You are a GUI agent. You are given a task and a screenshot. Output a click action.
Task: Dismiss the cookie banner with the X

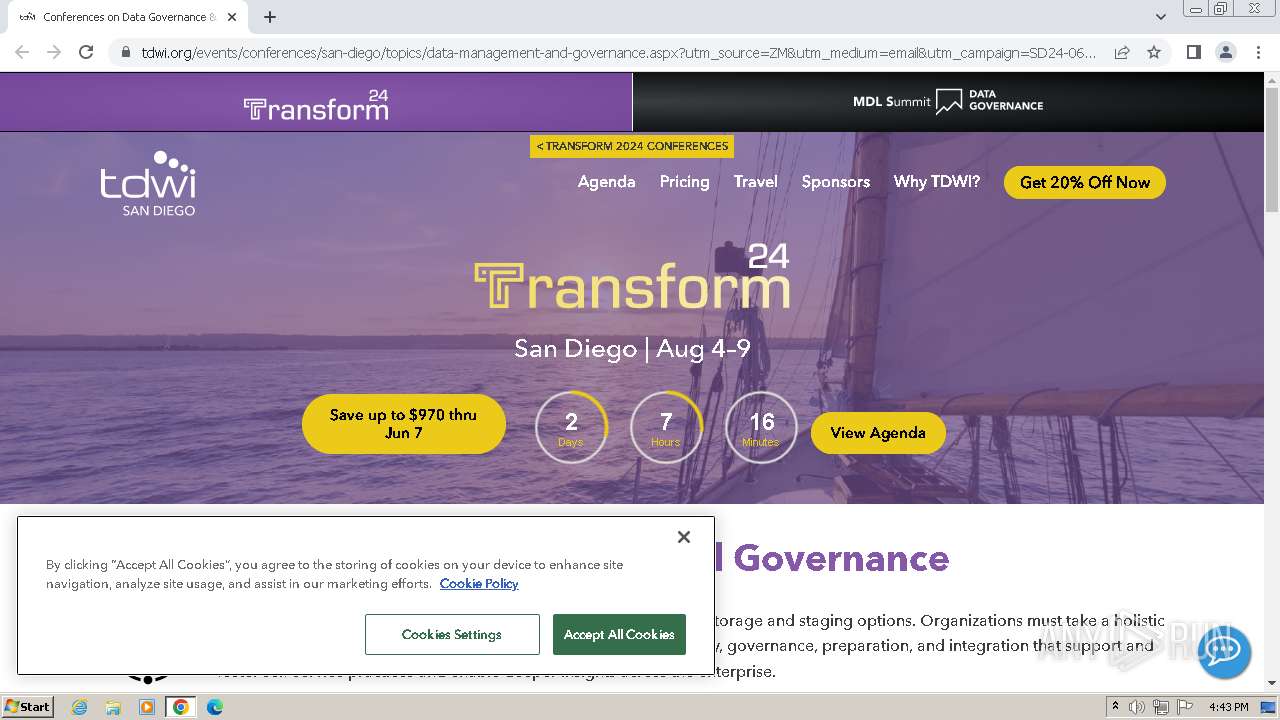tap(684, 537)
